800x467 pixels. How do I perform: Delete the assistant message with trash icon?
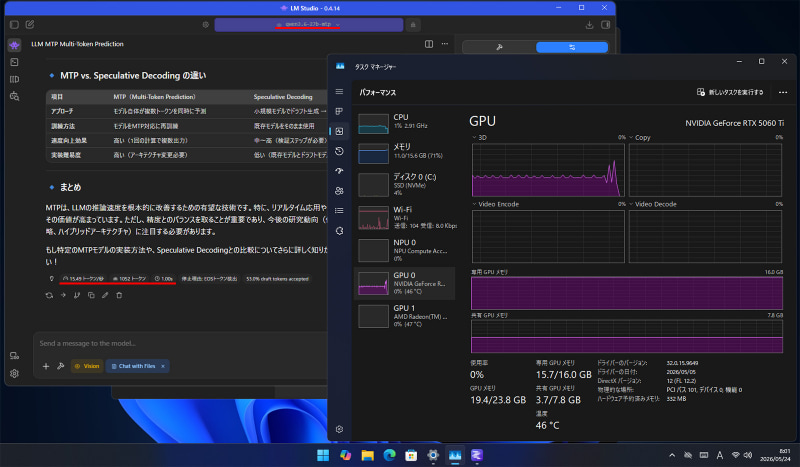pos(119,295)
